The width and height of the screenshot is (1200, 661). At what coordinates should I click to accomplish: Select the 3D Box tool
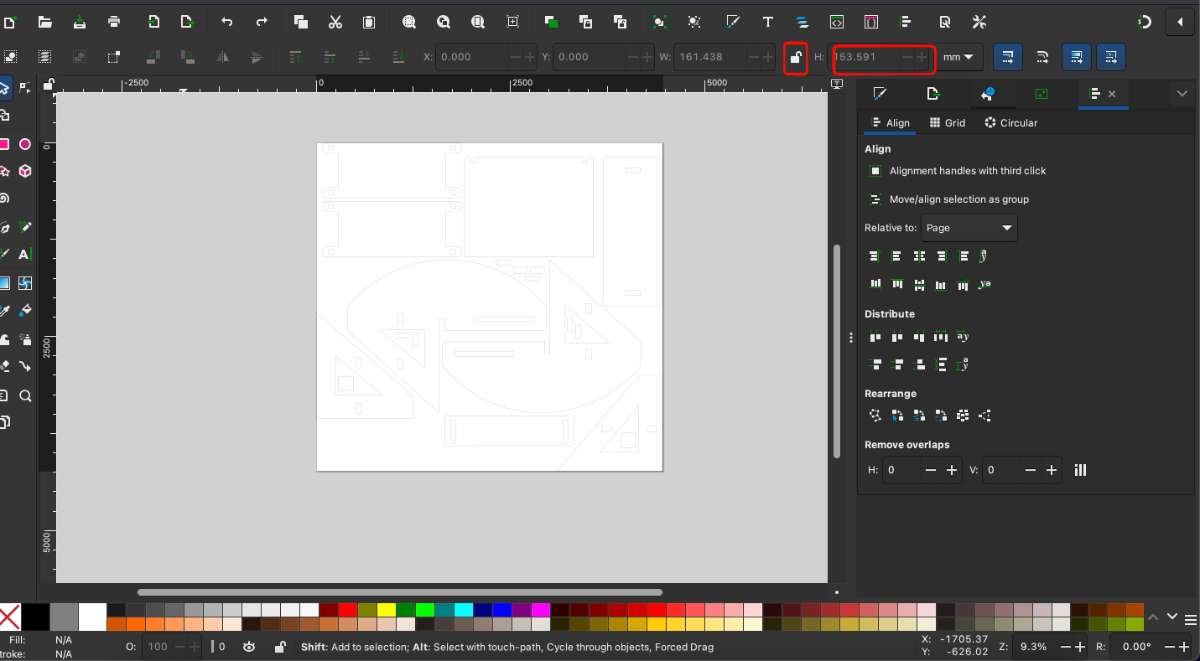(25, 172)
